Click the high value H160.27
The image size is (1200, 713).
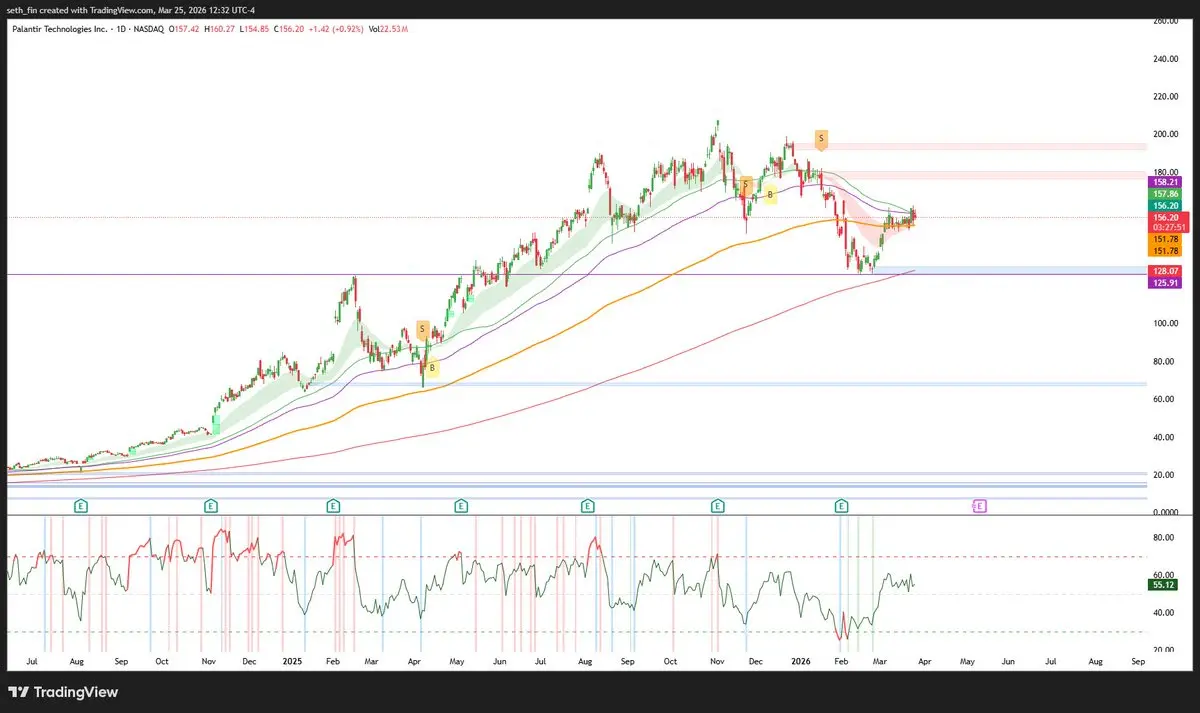point(220,29)
